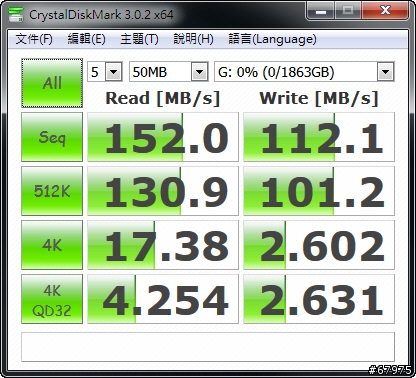
Task: Start the 4K benchmark test
Action: click(x=52, y=245)
